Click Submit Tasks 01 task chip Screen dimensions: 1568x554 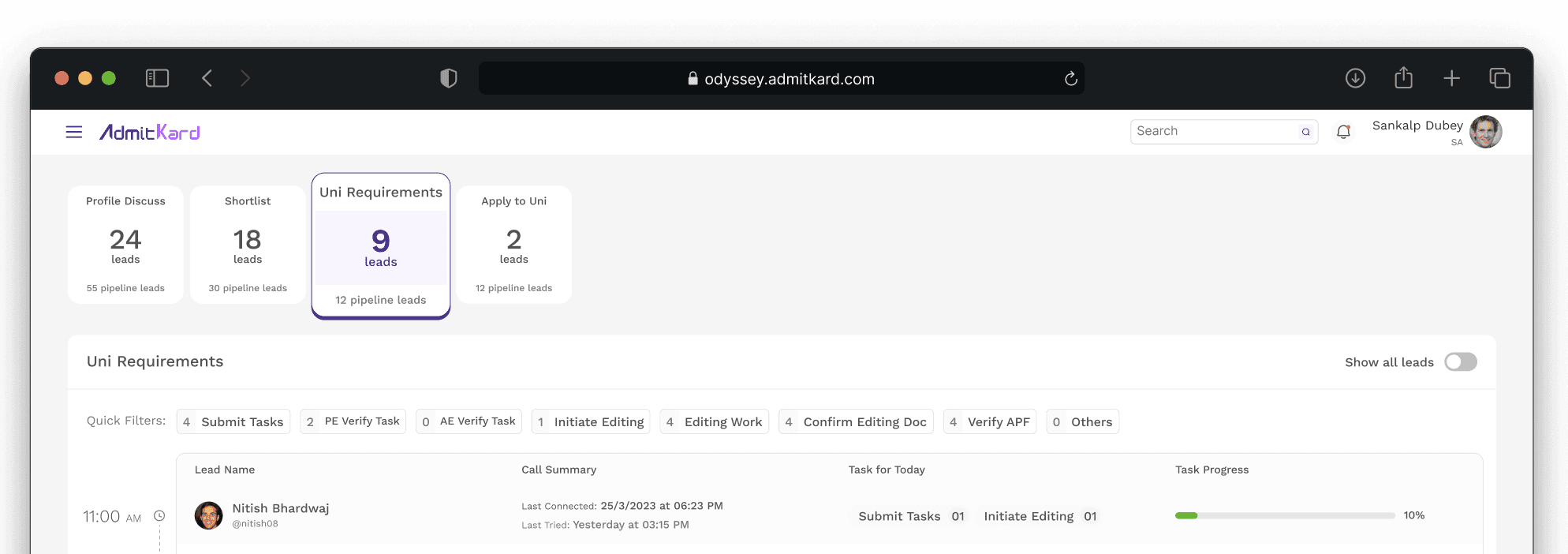pos(911,516)
